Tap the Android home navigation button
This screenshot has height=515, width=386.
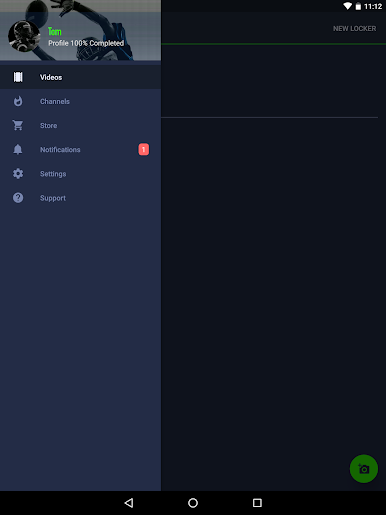coord(193,503)
